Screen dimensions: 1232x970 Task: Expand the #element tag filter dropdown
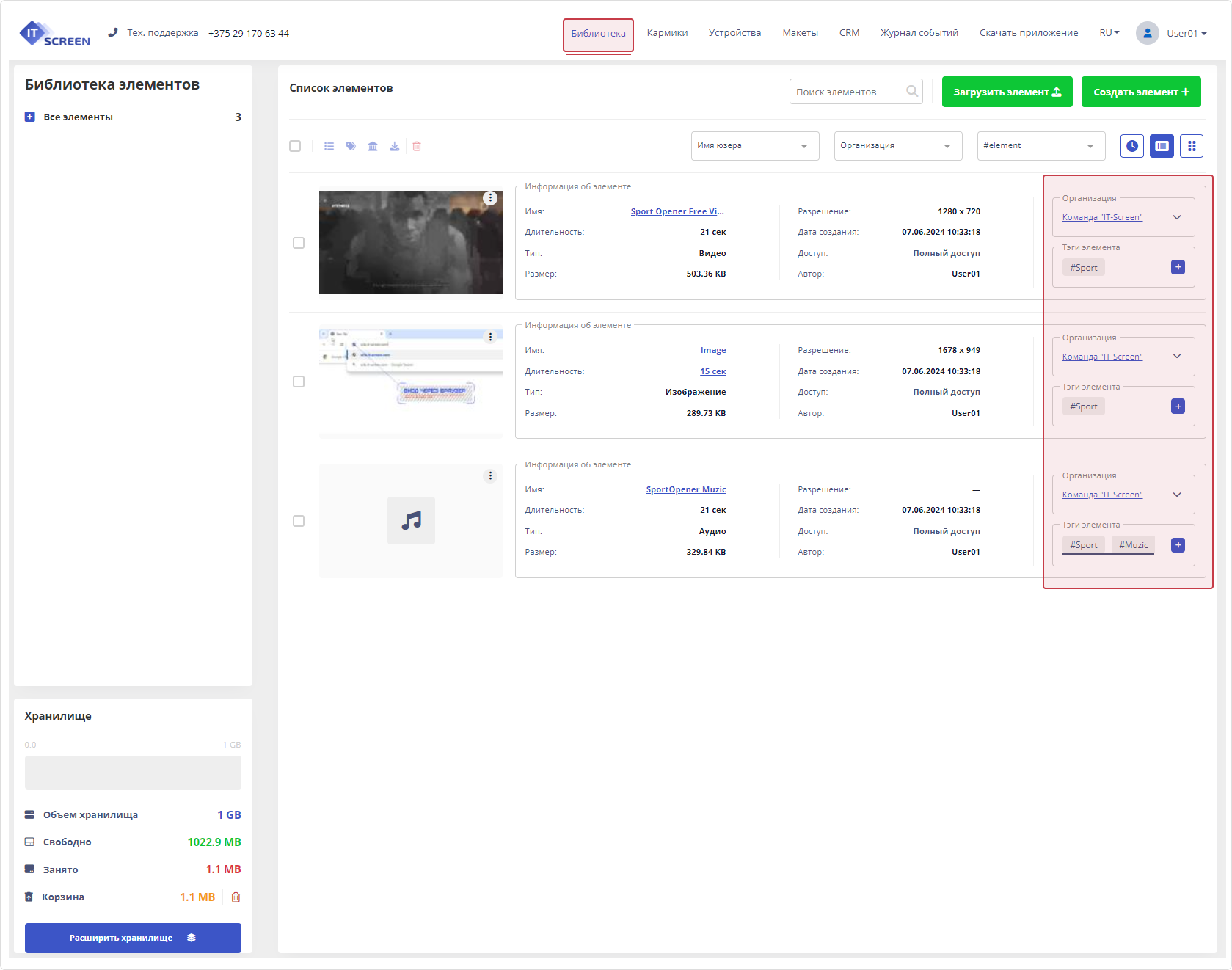point(1040,146)
